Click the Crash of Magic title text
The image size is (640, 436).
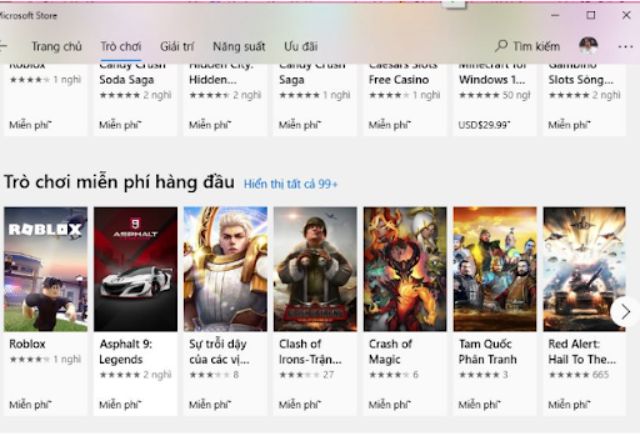pyautogui.click(x=390, y=352)
